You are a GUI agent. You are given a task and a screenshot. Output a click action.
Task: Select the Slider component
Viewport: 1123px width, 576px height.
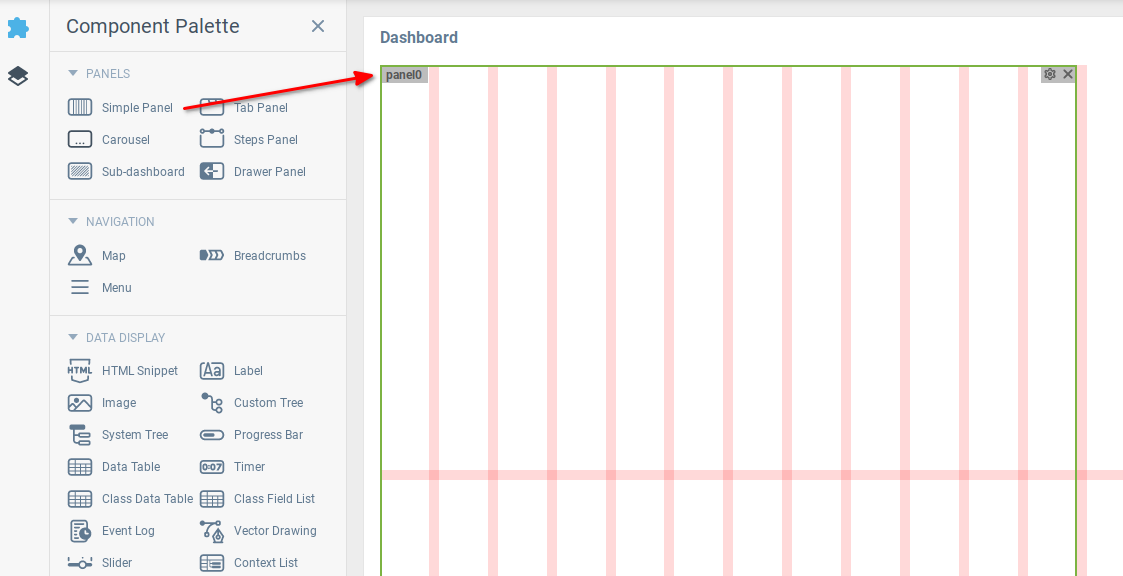[x=100, y=563]
